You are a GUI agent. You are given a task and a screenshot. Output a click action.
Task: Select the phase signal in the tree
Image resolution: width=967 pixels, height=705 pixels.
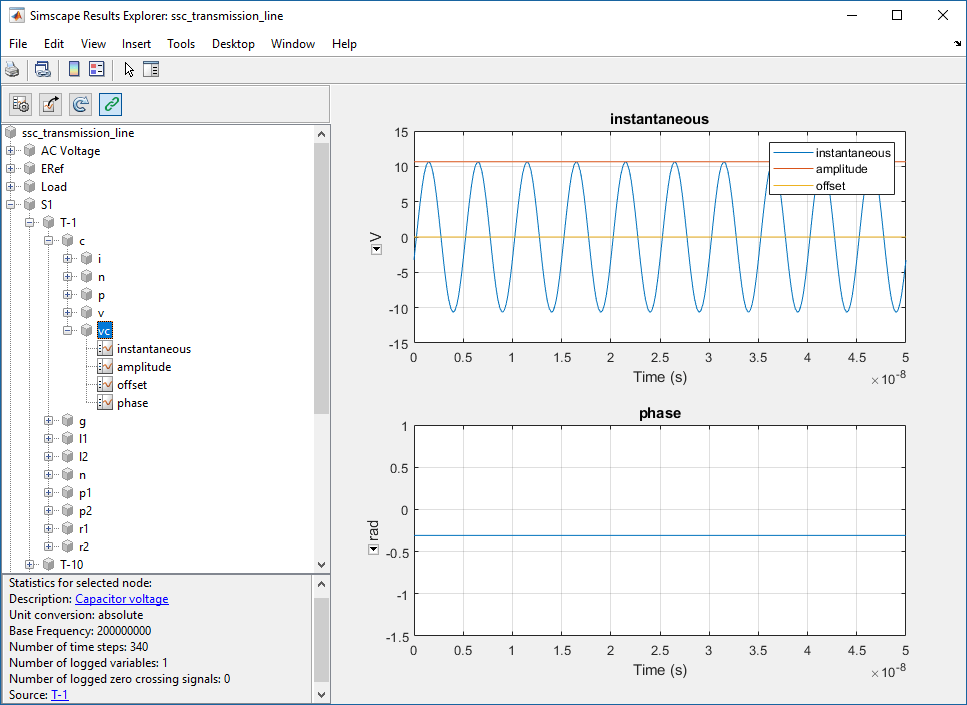132,403
